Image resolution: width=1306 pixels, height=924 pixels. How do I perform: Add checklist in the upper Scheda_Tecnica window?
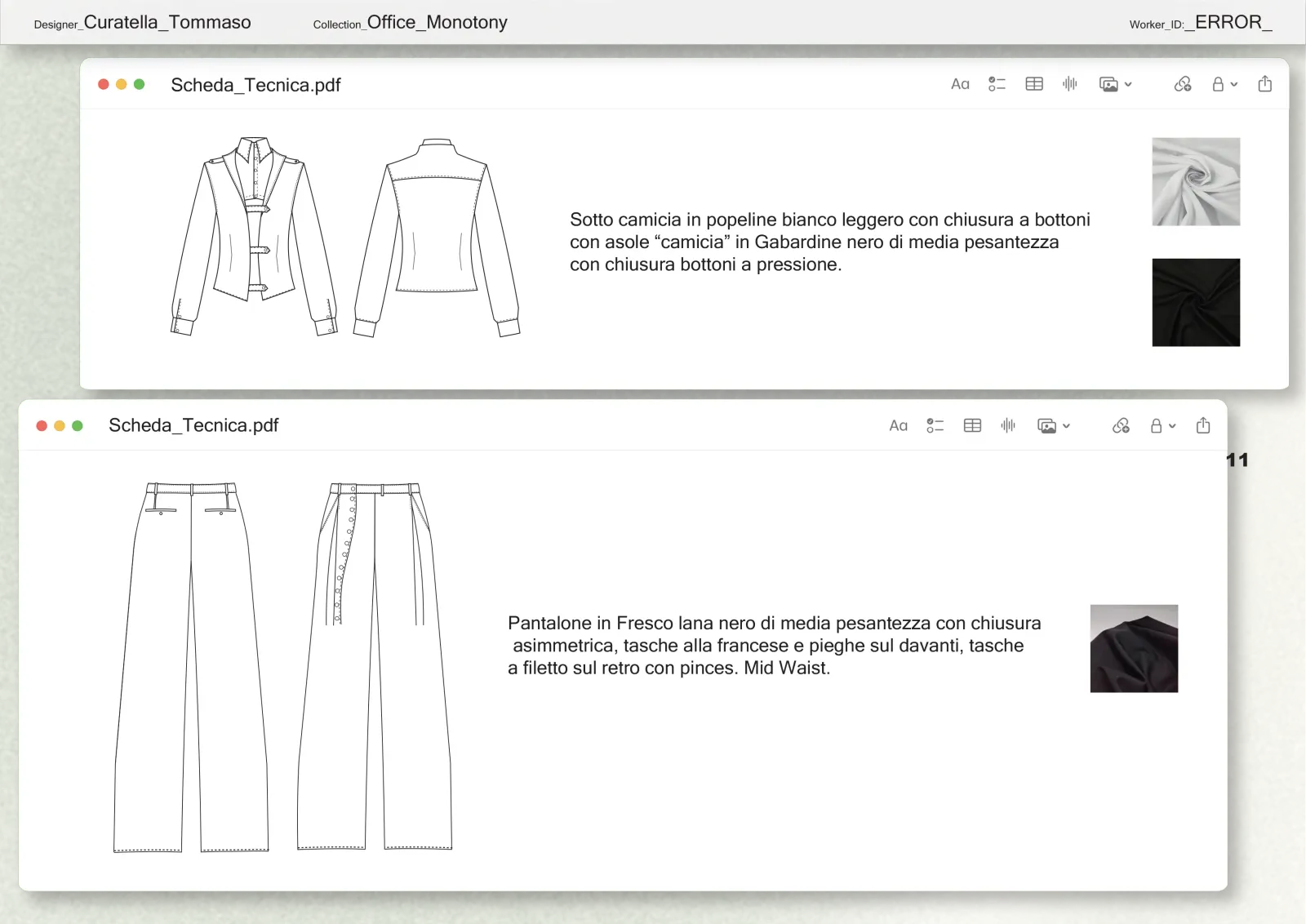coord(997,84)
